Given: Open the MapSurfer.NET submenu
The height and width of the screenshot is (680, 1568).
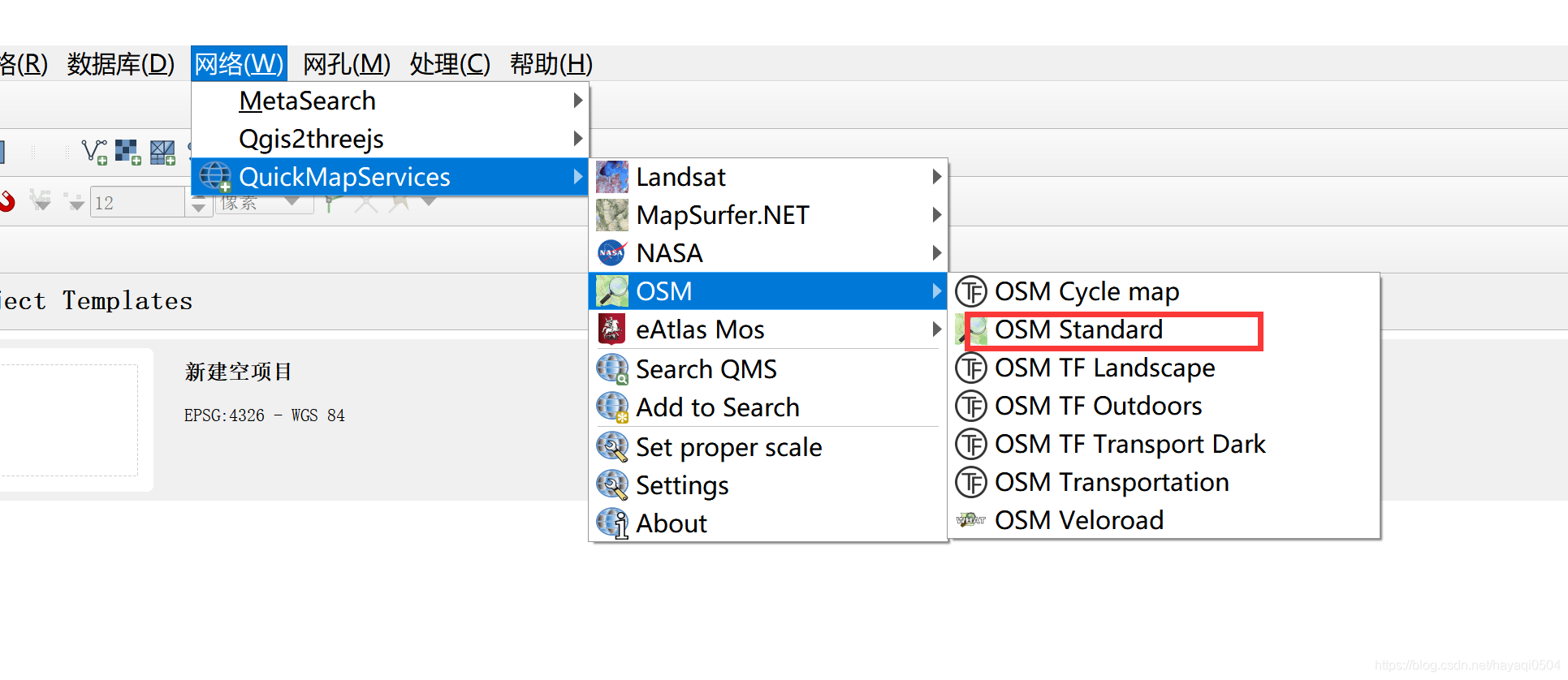Looking at the screenshot, I should click(x=768, y=215).
